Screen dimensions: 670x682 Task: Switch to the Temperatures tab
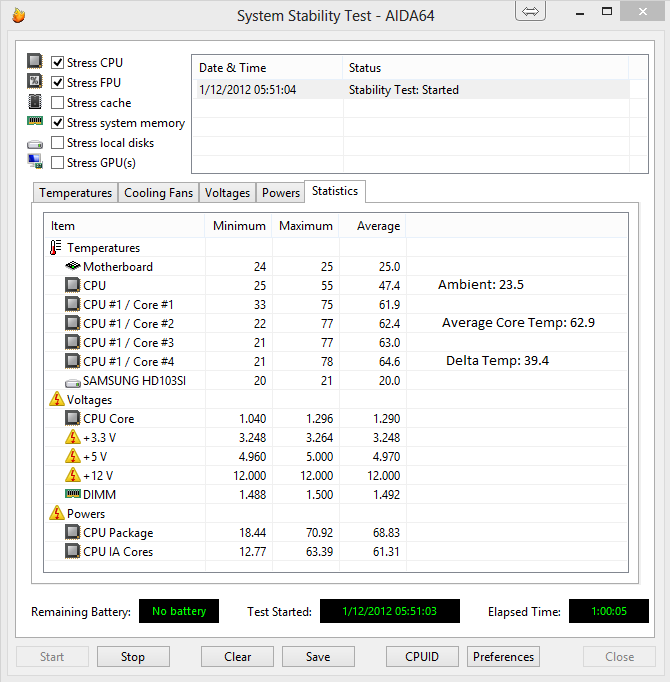(x=76, y=193)
